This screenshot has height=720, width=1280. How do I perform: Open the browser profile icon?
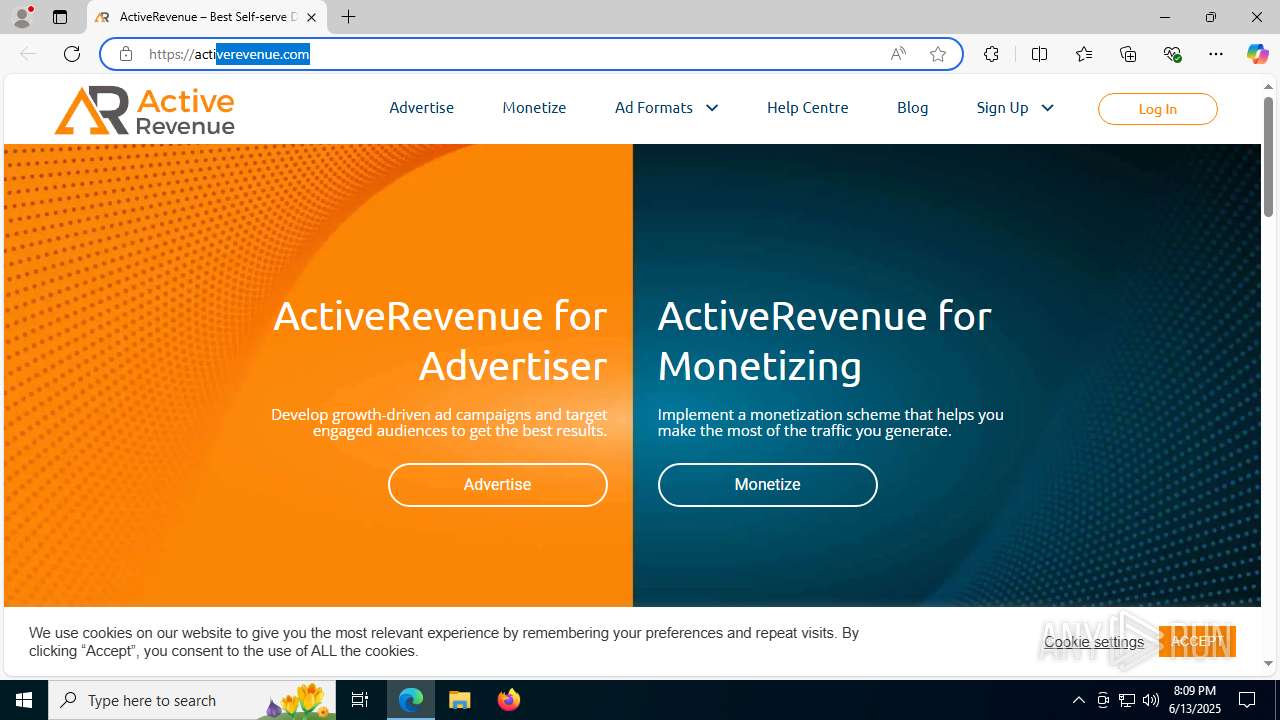pyautogui.click(x=22, y=17)
